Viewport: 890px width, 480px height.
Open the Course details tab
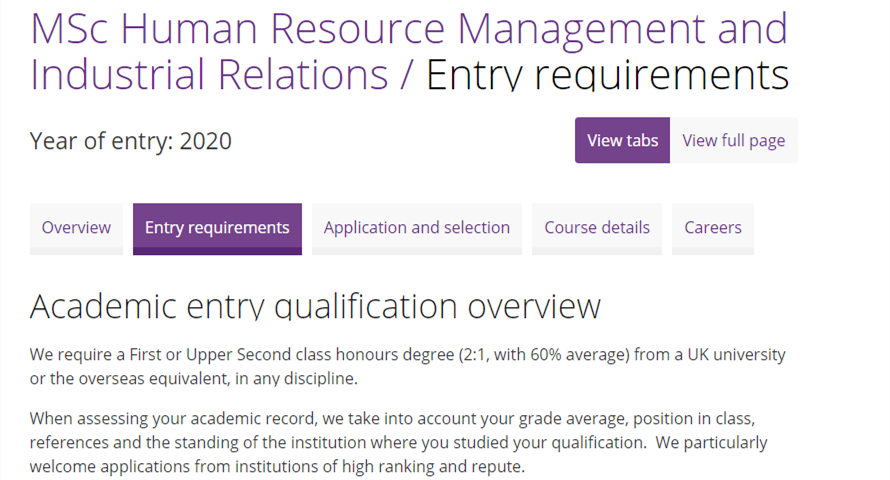click(x=597, y=228)
